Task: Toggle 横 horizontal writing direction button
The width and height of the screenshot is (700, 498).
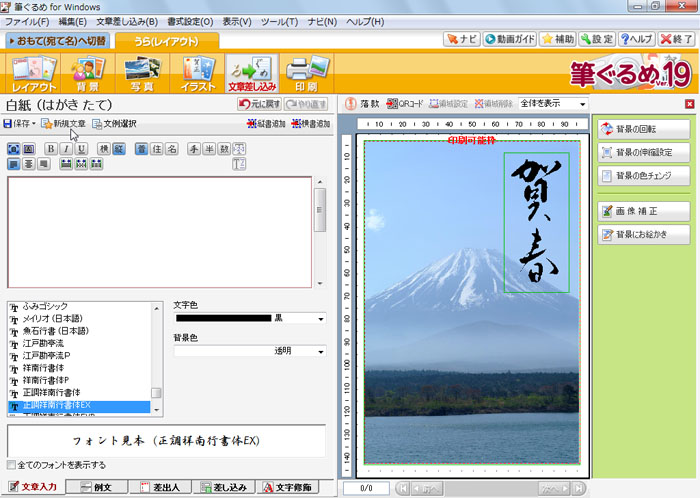Action: [103, 149]
